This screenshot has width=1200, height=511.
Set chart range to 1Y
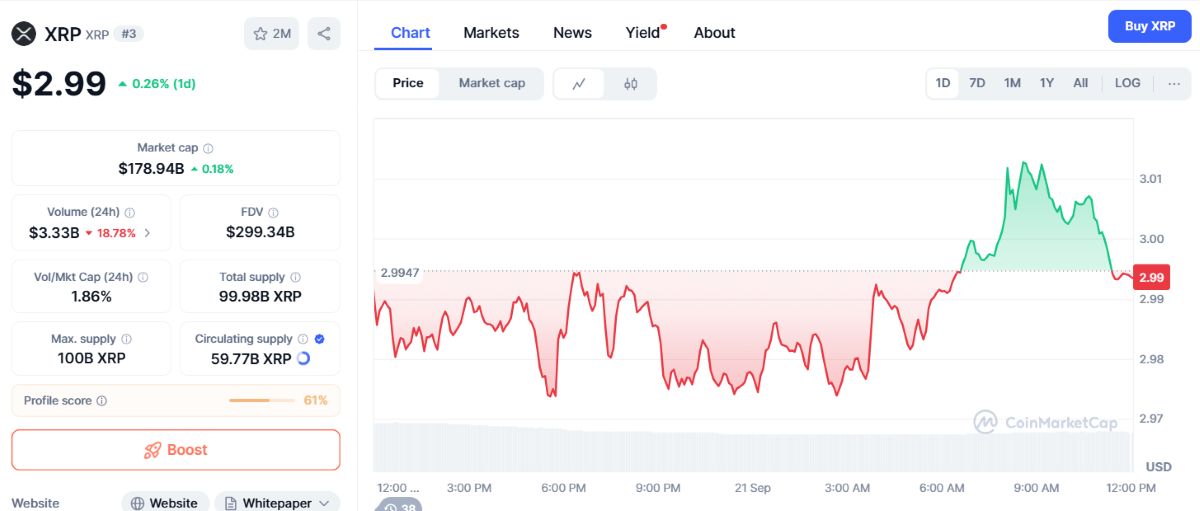pos(1047,83)
